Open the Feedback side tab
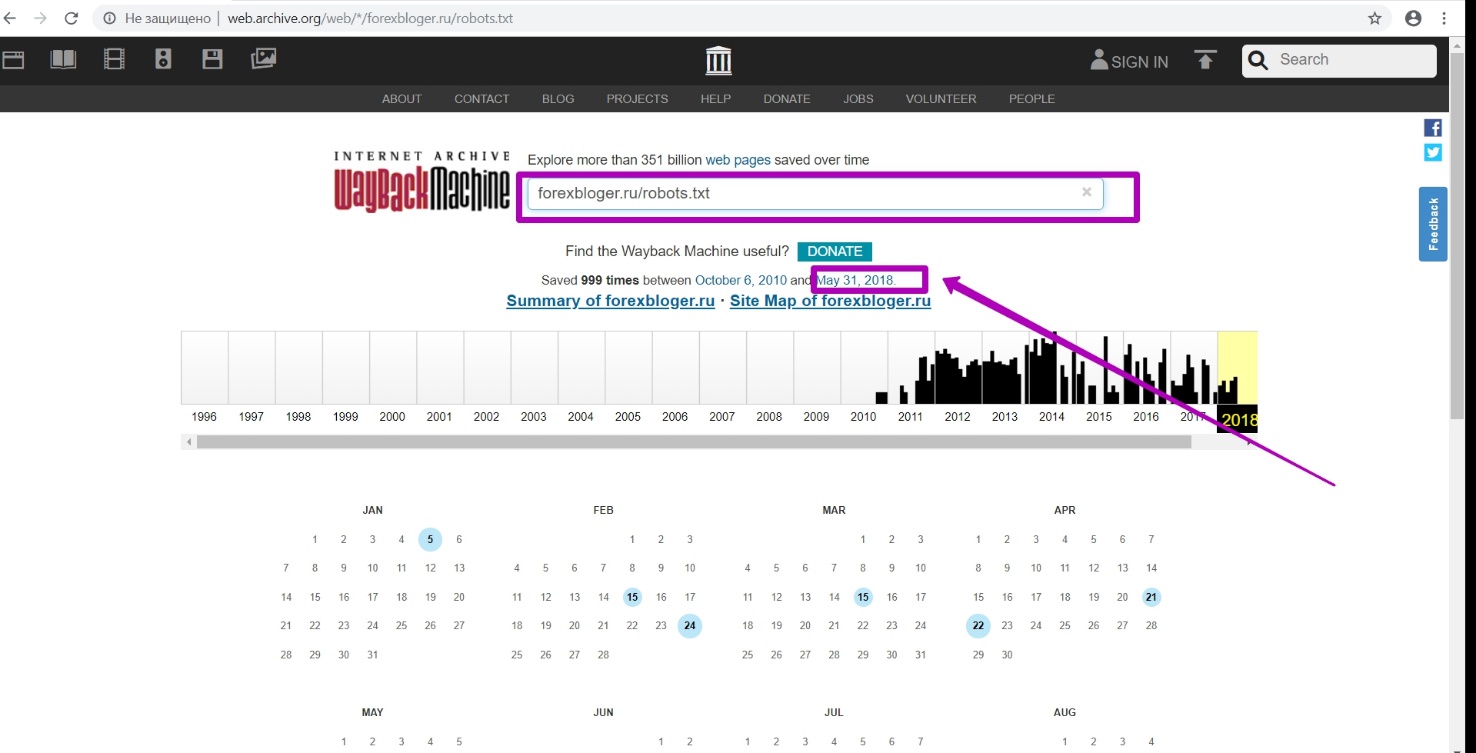This screenshot has width=1476, height=753. (1433, 224)
